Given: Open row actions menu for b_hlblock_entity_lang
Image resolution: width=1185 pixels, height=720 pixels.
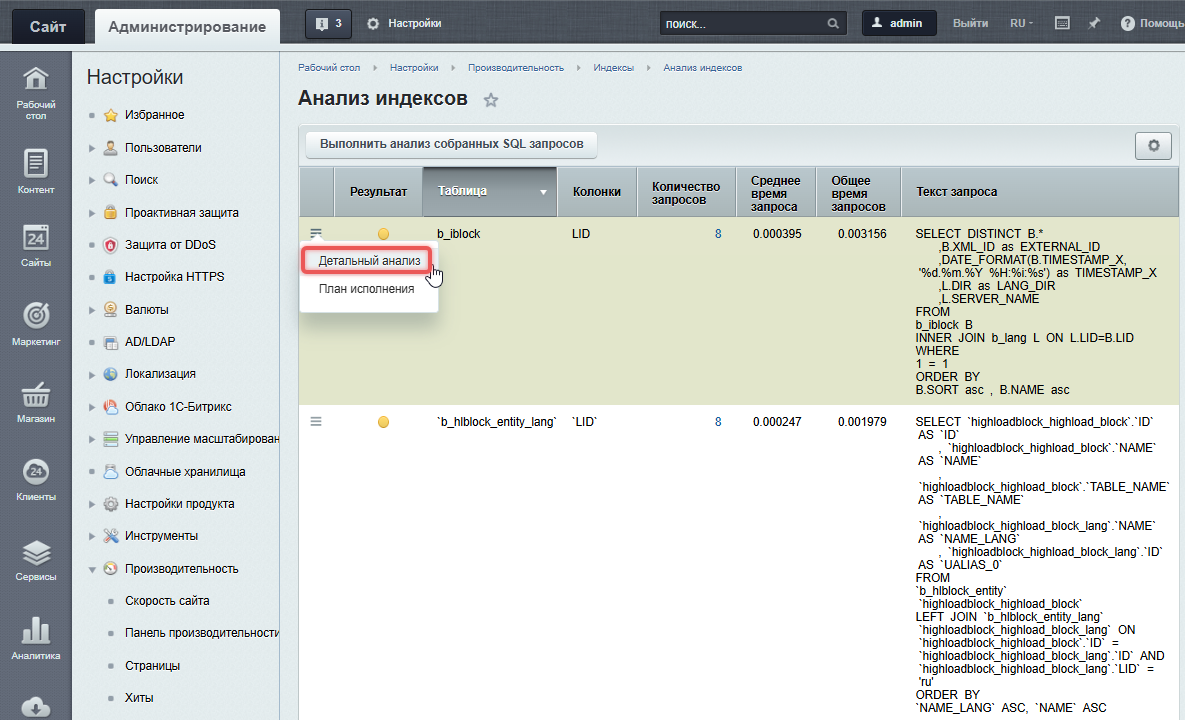Looking at the screenshot, I should point(316,422).
